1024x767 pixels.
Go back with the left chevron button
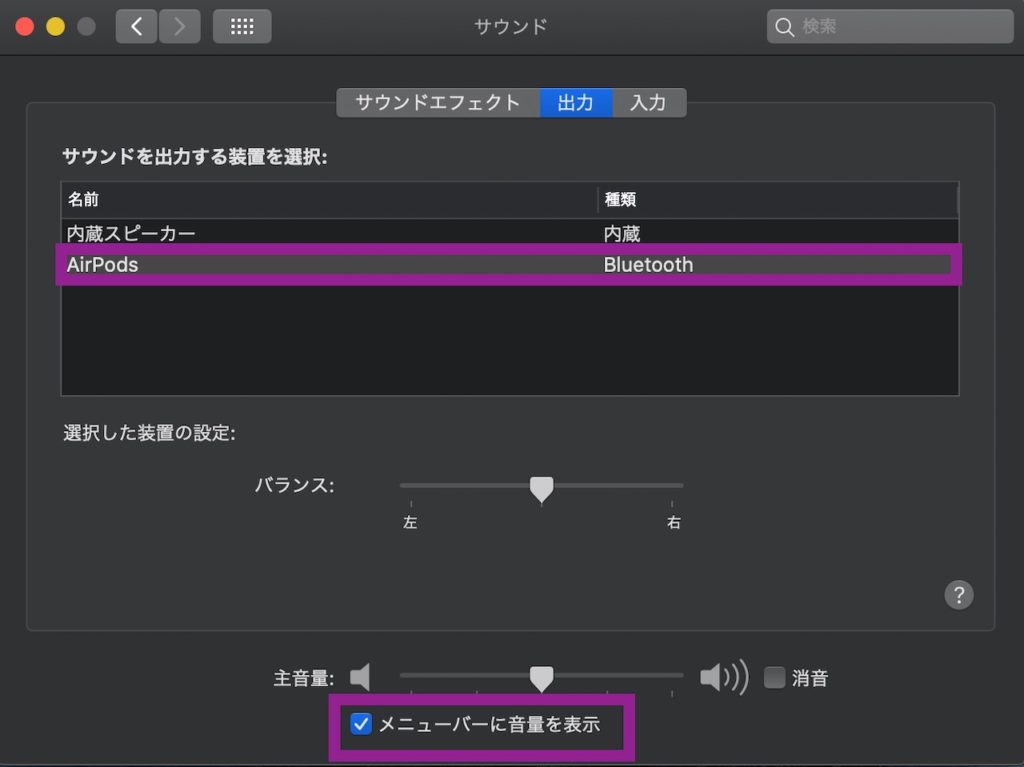click(136, 27)
